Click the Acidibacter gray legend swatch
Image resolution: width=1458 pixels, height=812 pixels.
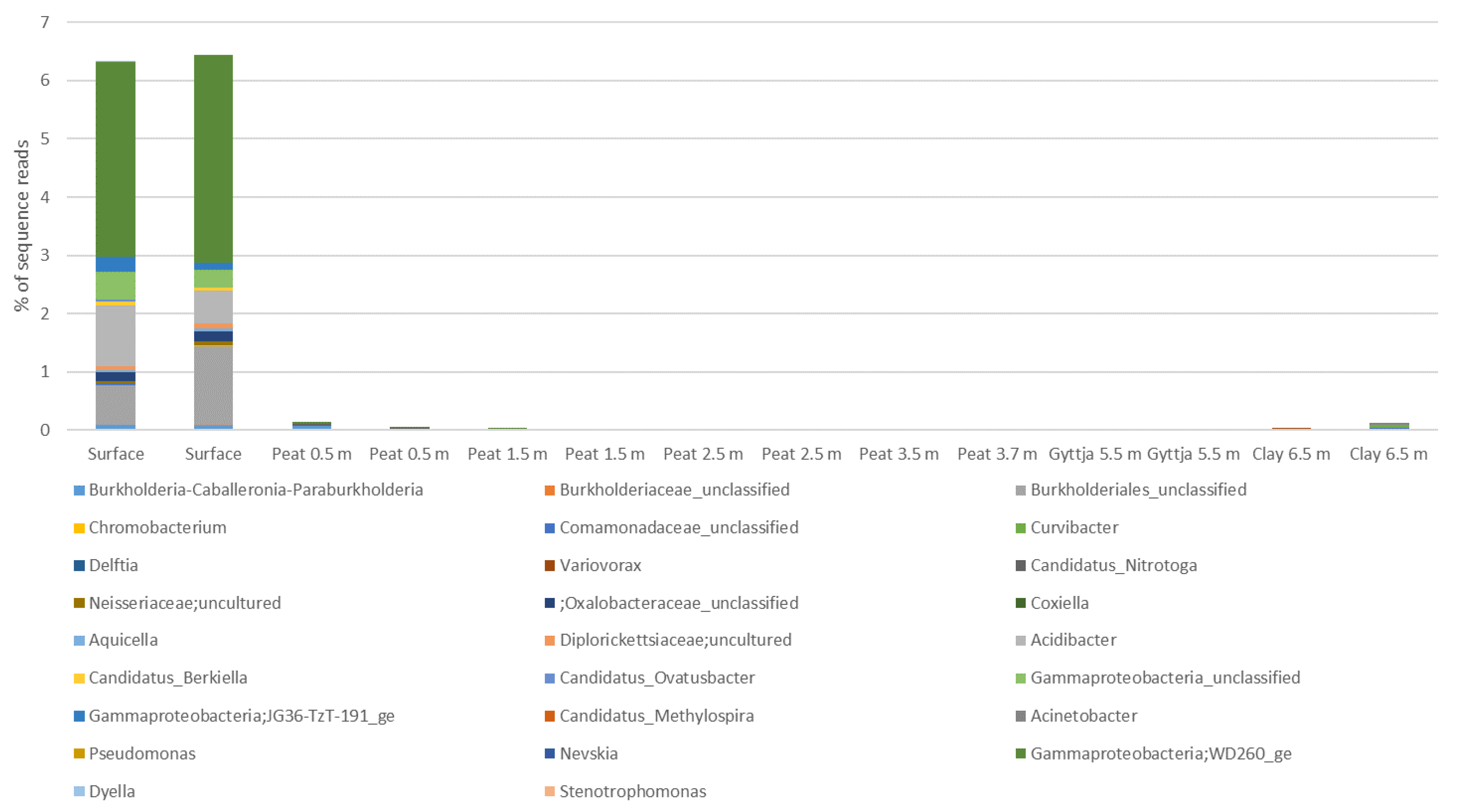[x=1020, y=641]
